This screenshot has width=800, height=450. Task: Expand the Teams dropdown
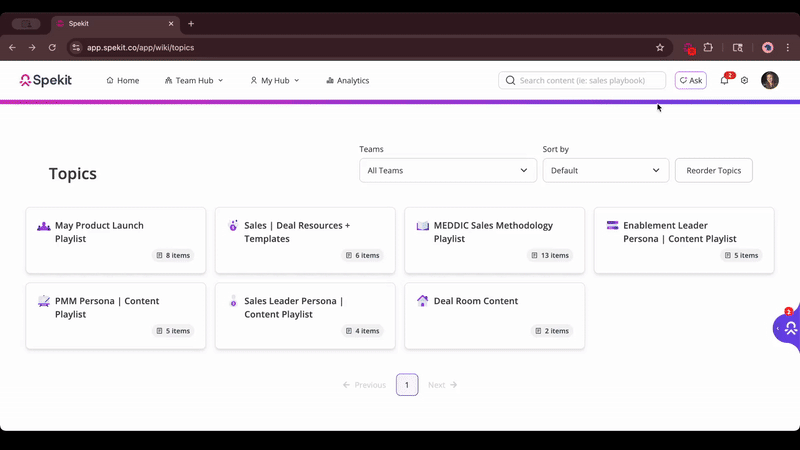[447, 170]
